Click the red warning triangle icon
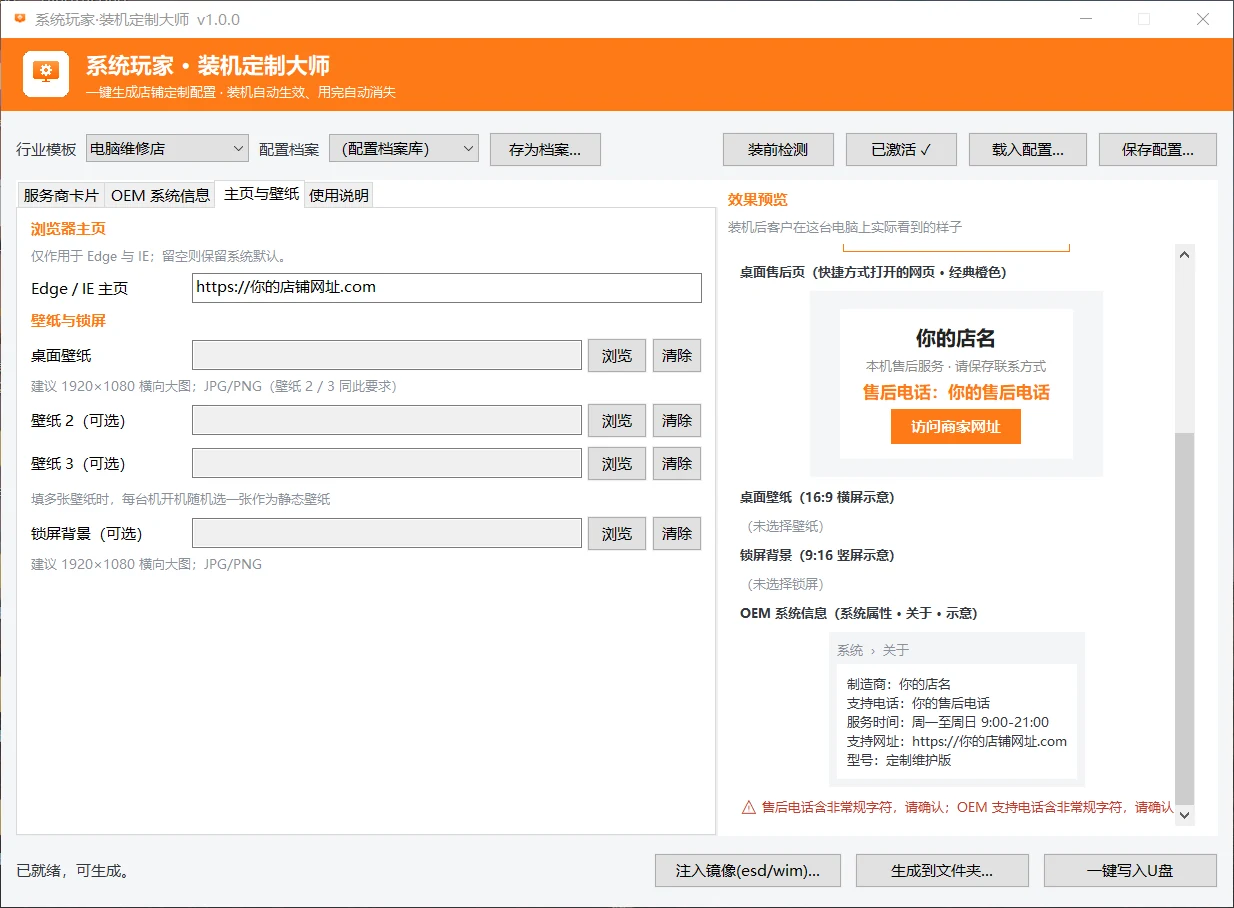 pyautogui.click(x=748, y=807)
